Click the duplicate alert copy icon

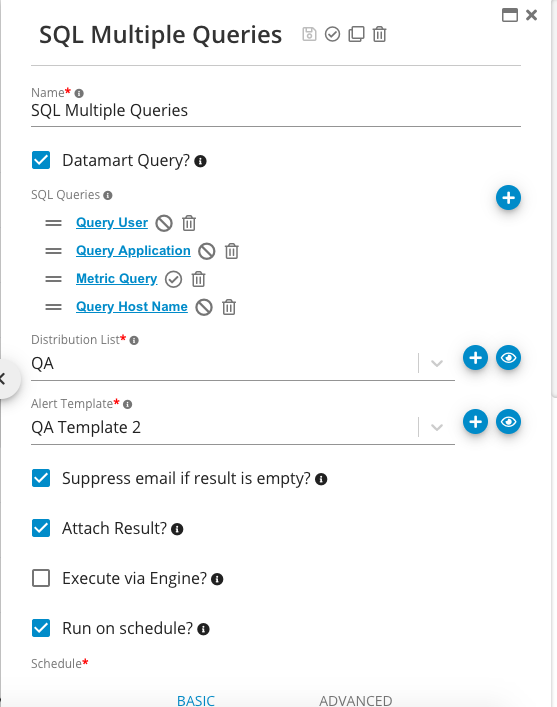pos(356,34)
